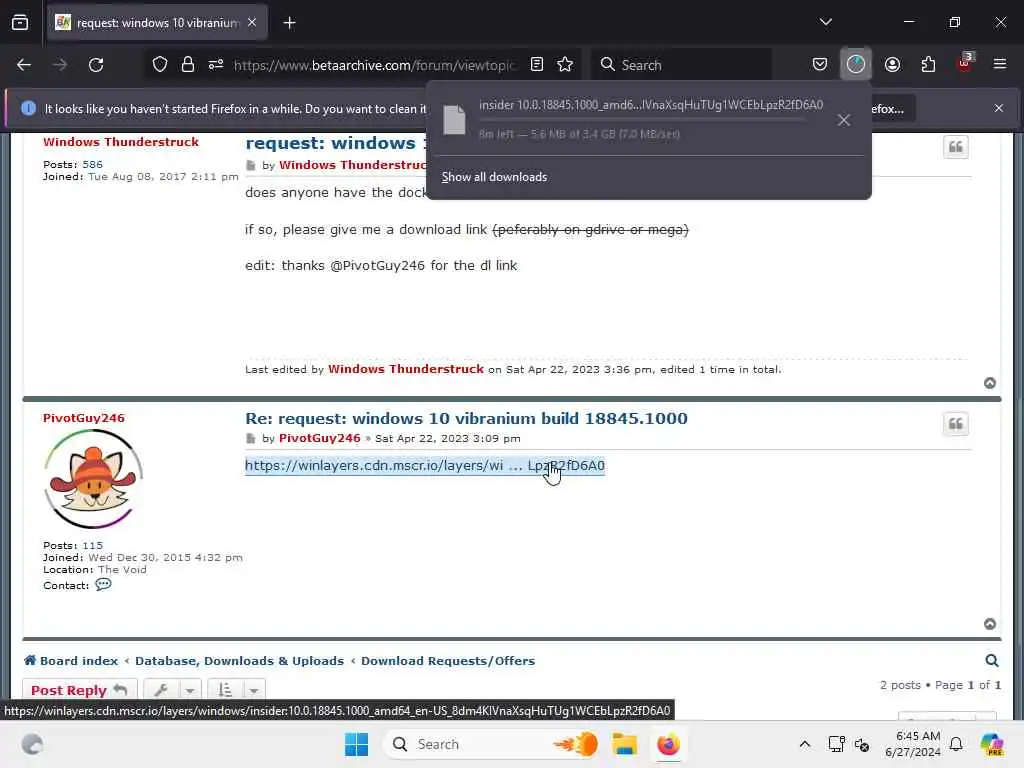Open winlayers.cdn.mscr.io download link
1024x768 pixels.
point(424,466)
